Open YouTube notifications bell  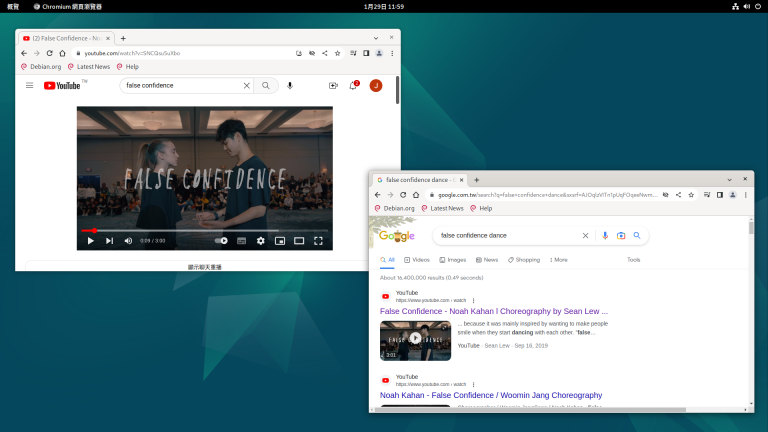(x=353, y=86)
